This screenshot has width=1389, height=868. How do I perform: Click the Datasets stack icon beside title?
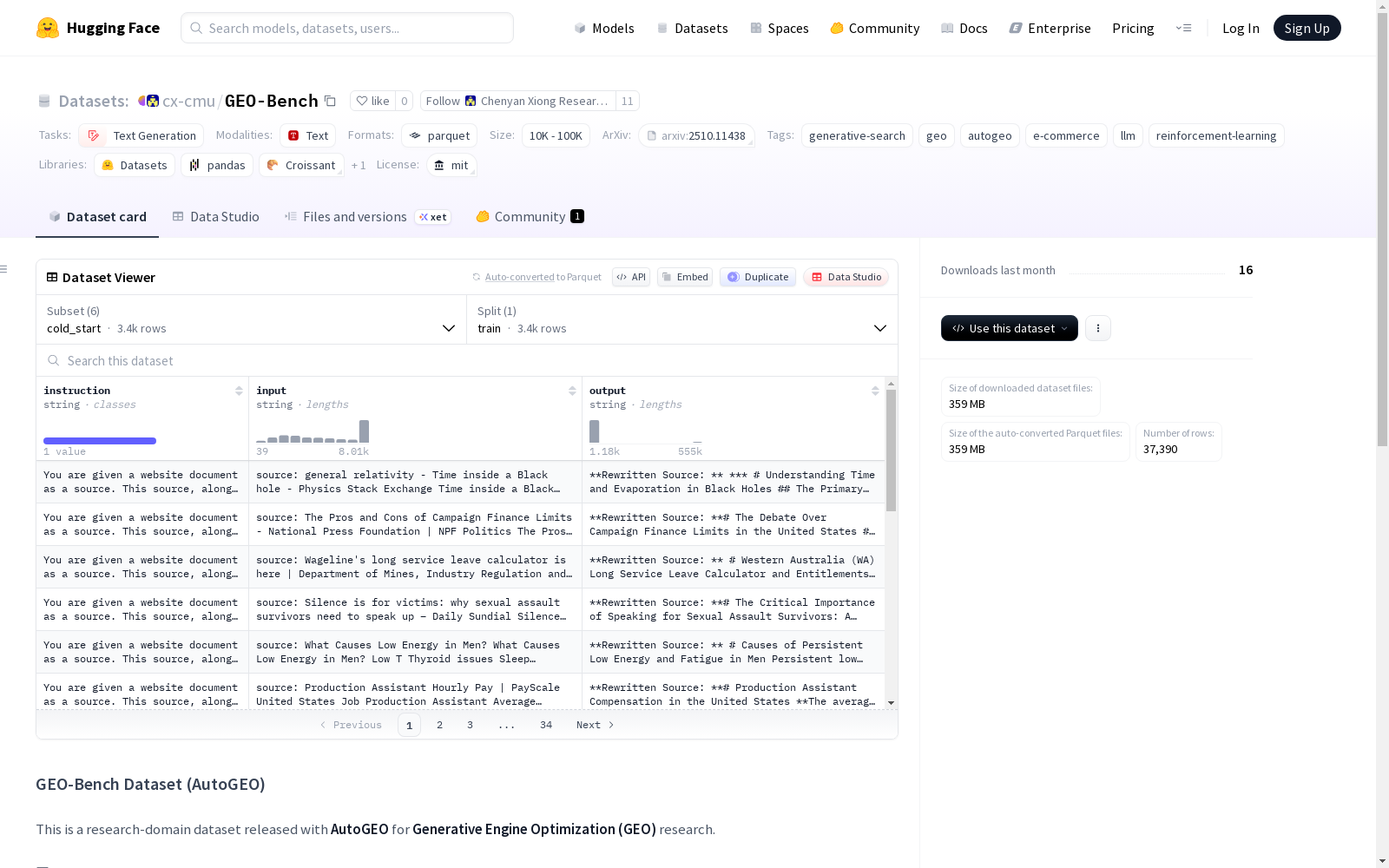click(44, 101)
